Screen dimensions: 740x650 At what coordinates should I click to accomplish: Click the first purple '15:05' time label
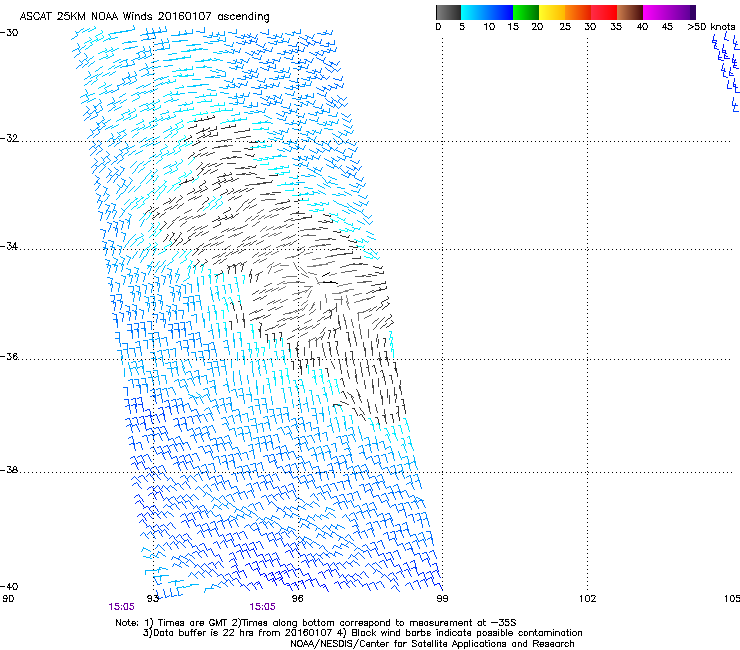(121, 607)
